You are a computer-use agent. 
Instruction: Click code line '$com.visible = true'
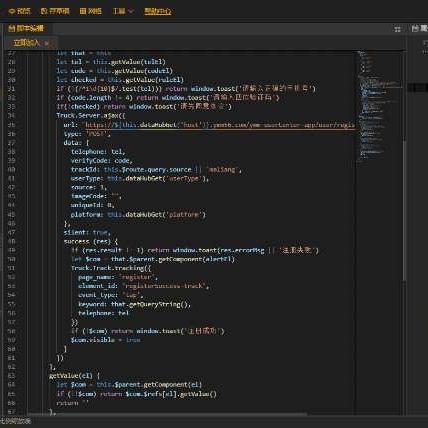click(x=105, y=340)
